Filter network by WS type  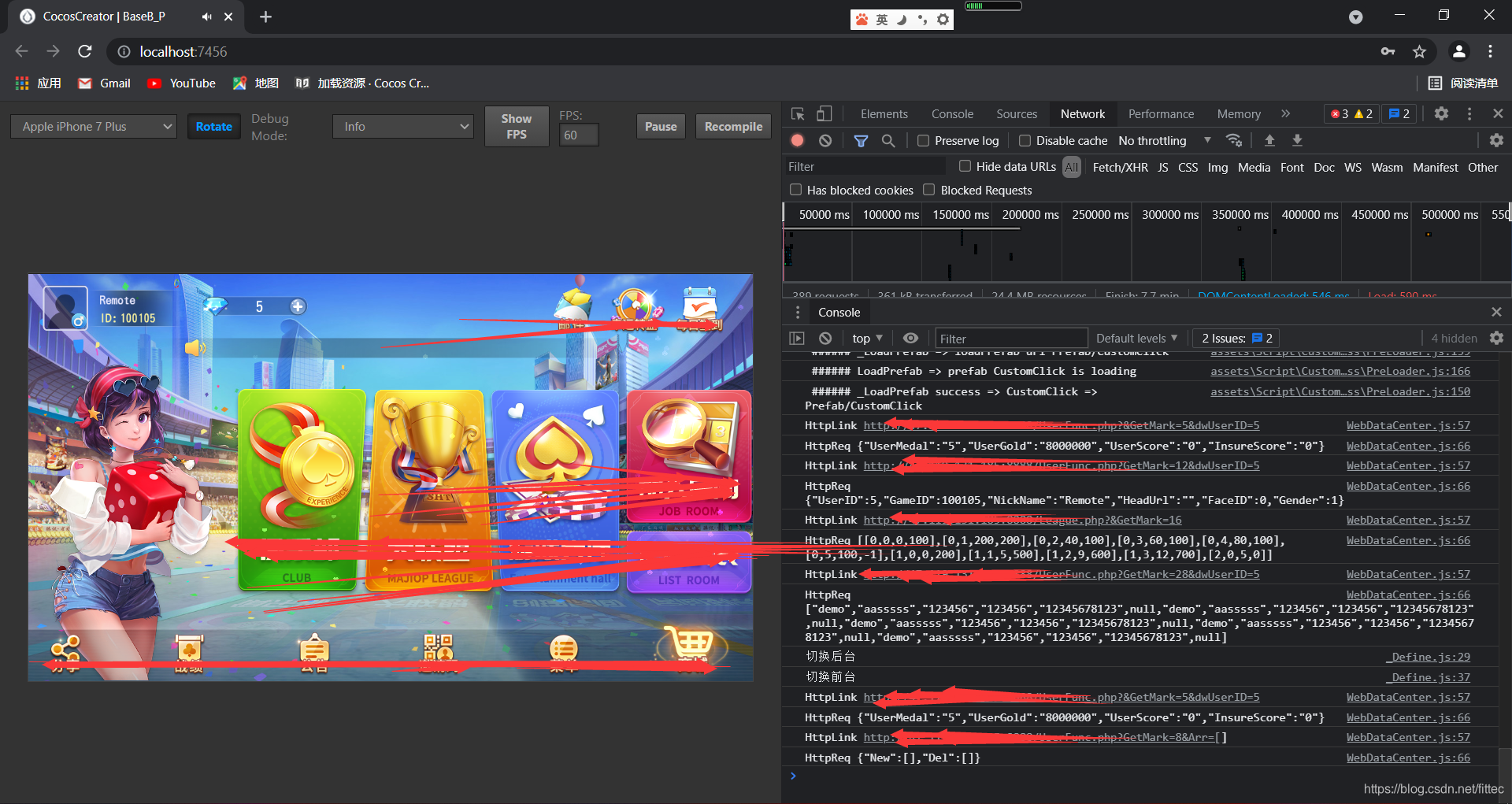1352,167
